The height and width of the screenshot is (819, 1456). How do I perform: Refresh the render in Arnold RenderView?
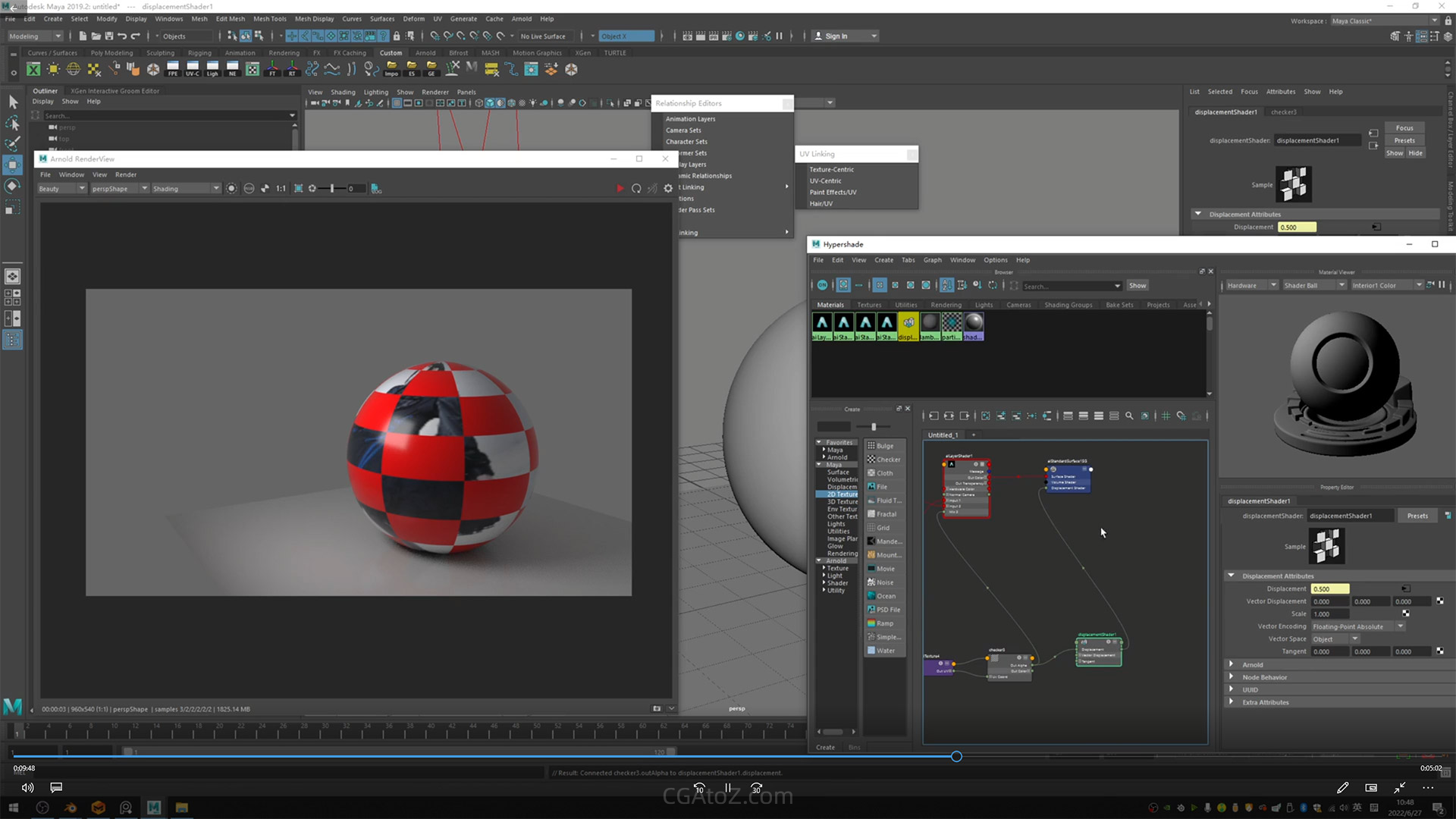pos(636,189)
